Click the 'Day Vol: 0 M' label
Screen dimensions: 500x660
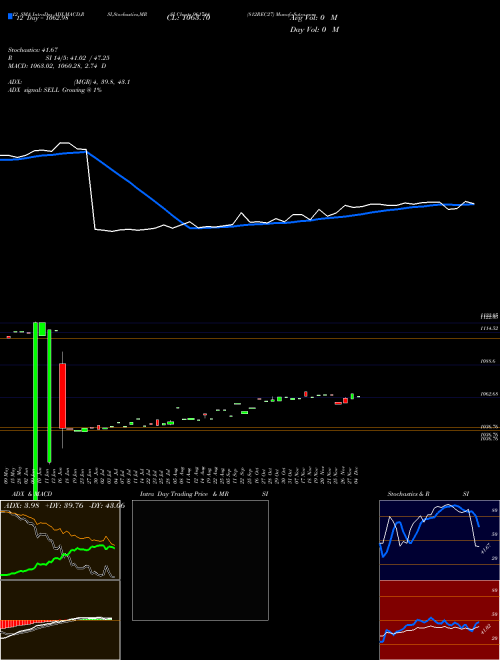click(314, 29)
